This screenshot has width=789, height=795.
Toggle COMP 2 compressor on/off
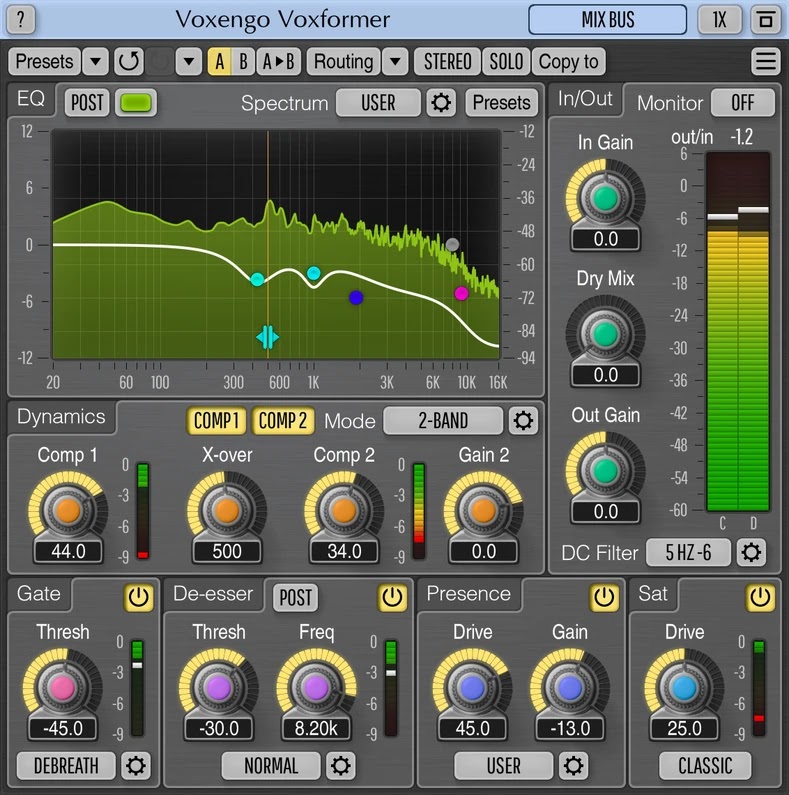(x=283, y=421)
